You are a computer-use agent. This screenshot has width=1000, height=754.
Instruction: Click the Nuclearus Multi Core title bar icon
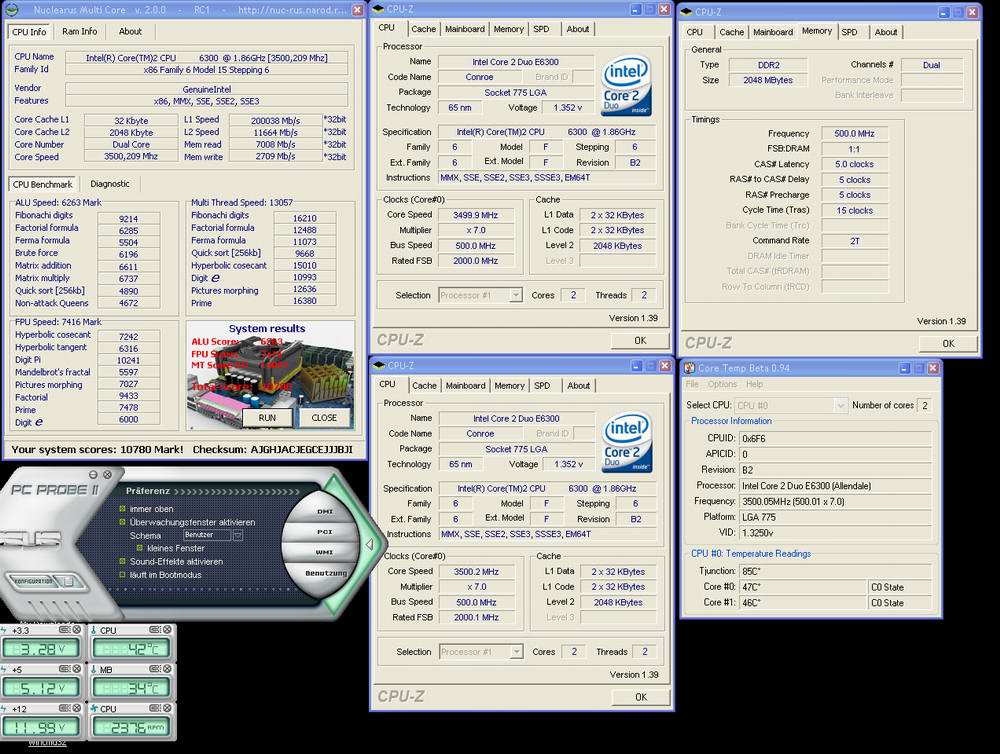tap(11, 10)
